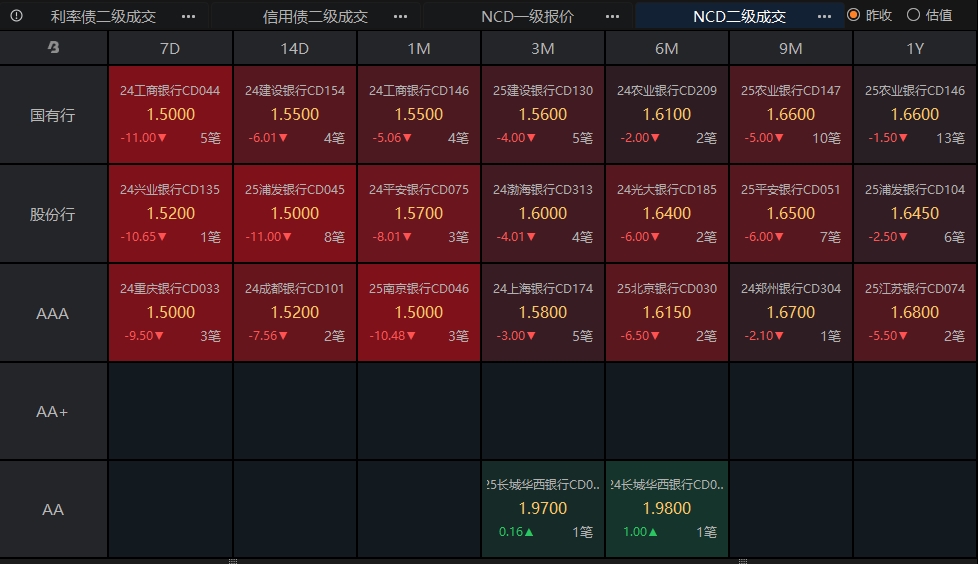978x564 pixels.
Task: Open the 25农业银行CD147 cell
Action: (x=791, y=115)
